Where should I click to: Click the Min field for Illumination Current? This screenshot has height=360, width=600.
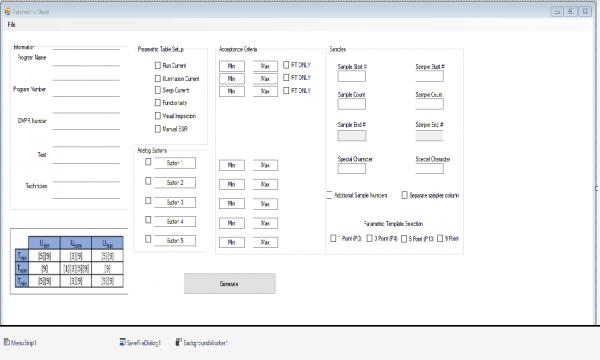tap(232, 79)
